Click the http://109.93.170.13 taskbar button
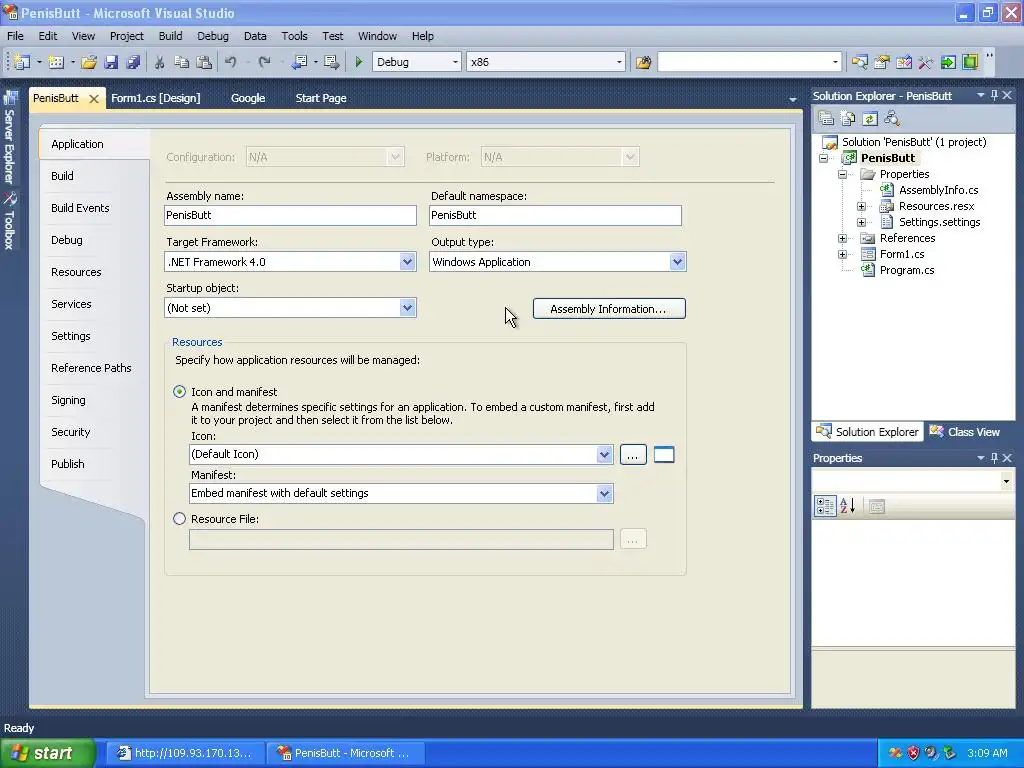 (x=186, y=753)
